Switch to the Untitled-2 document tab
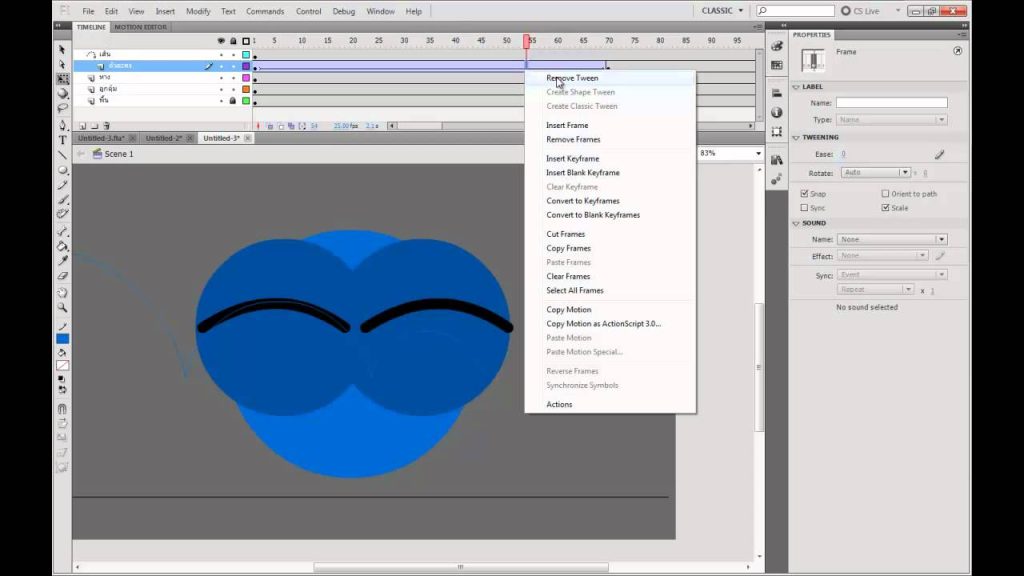 pyautogui.click(x=163, y=138)
